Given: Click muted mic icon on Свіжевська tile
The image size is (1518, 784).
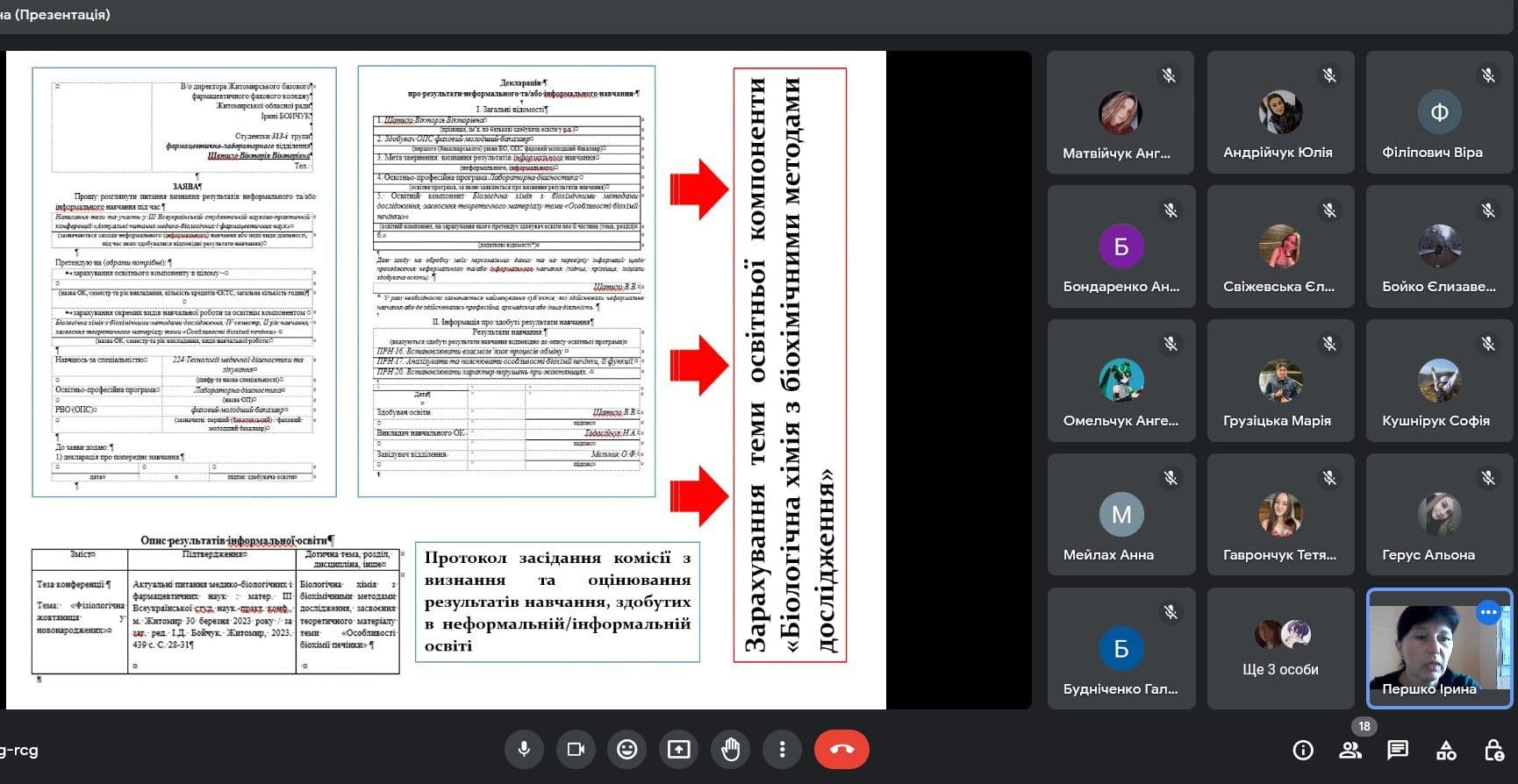Looking at the screenshot, I should [1329, 210].
